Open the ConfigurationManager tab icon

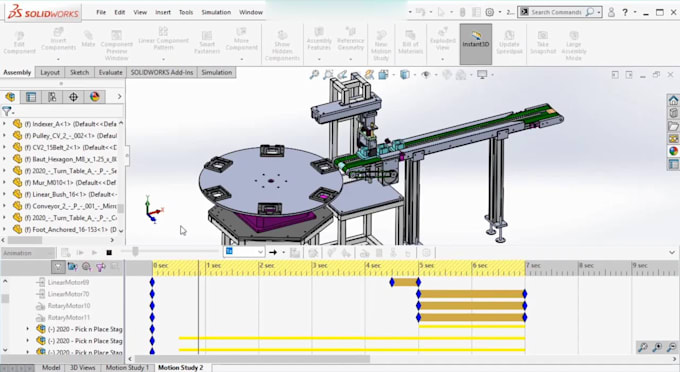[x=52, y=97]
